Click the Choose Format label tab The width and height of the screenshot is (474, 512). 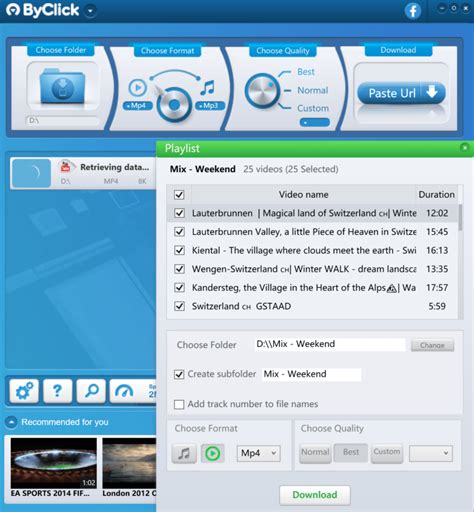tap(167, 51)
